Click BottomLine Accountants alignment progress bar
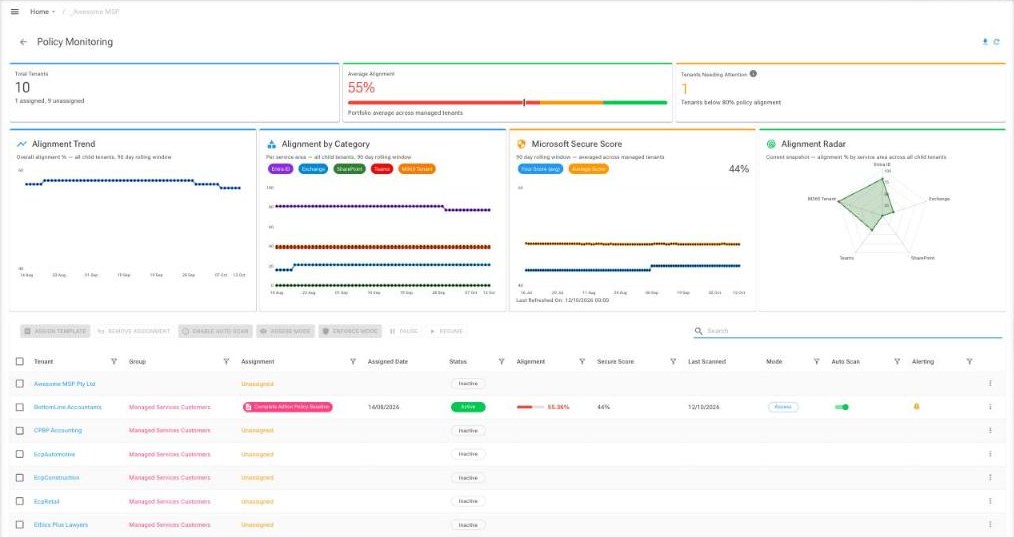The height and width of the screenshot is (537, 1014). [x=530, y=407]
